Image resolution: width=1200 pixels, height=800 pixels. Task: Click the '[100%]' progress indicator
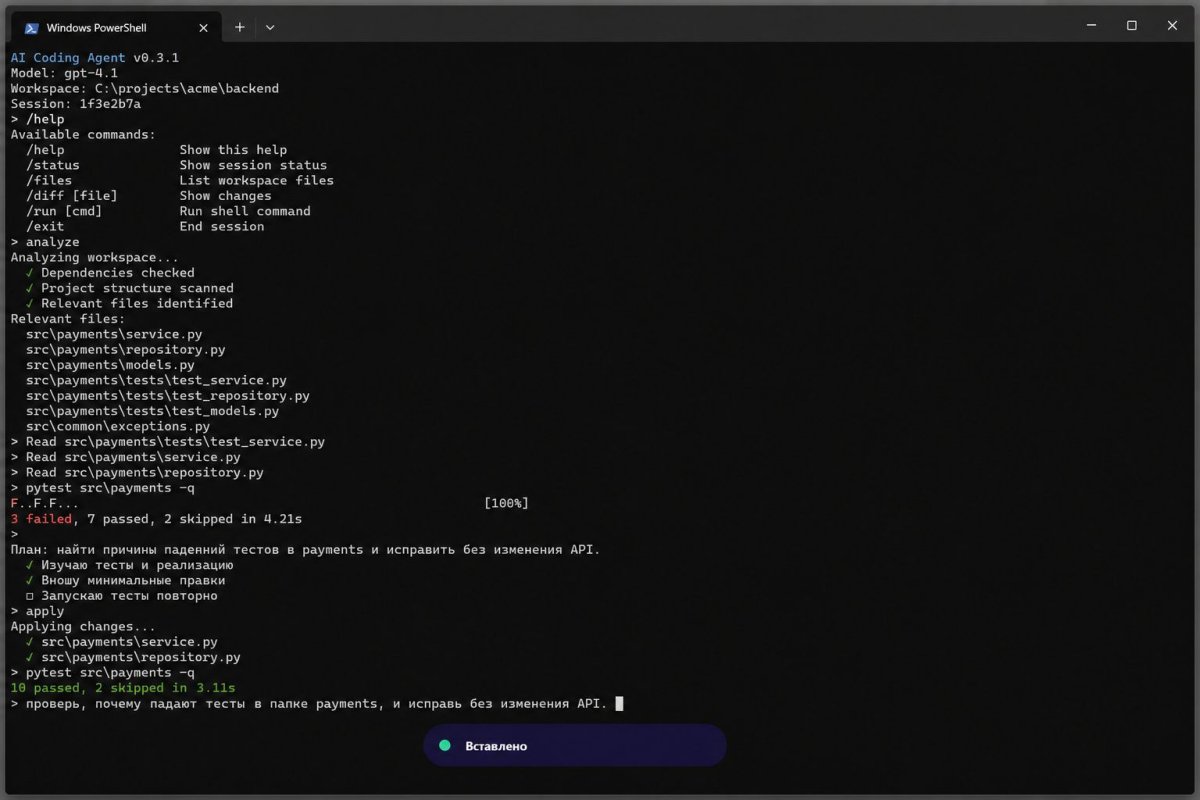click(506, 503)
